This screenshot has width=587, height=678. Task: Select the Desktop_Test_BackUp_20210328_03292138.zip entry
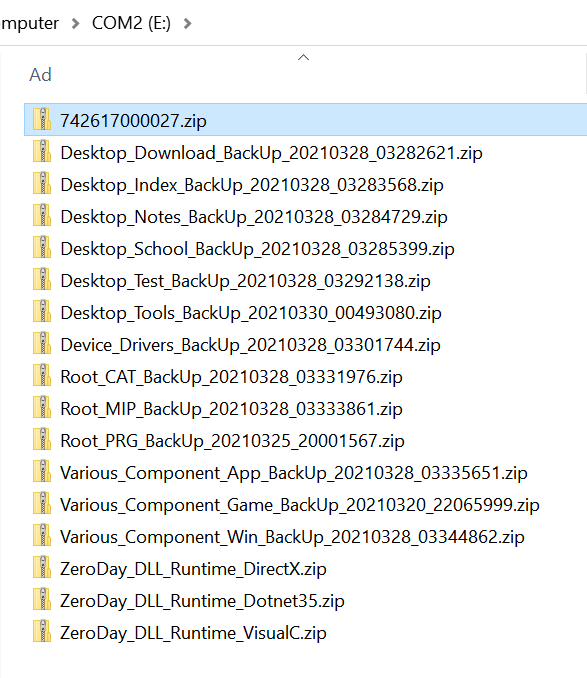click(x=246, y=281)
